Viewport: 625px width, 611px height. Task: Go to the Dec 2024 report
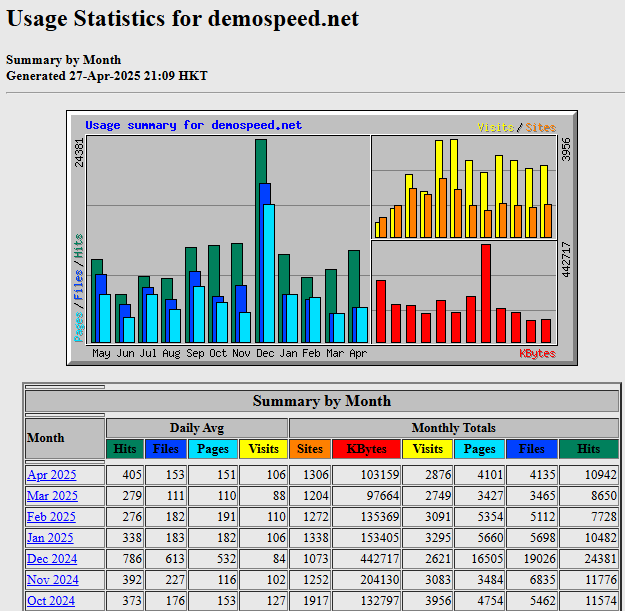pyautogui.click(x=51, y=559)
